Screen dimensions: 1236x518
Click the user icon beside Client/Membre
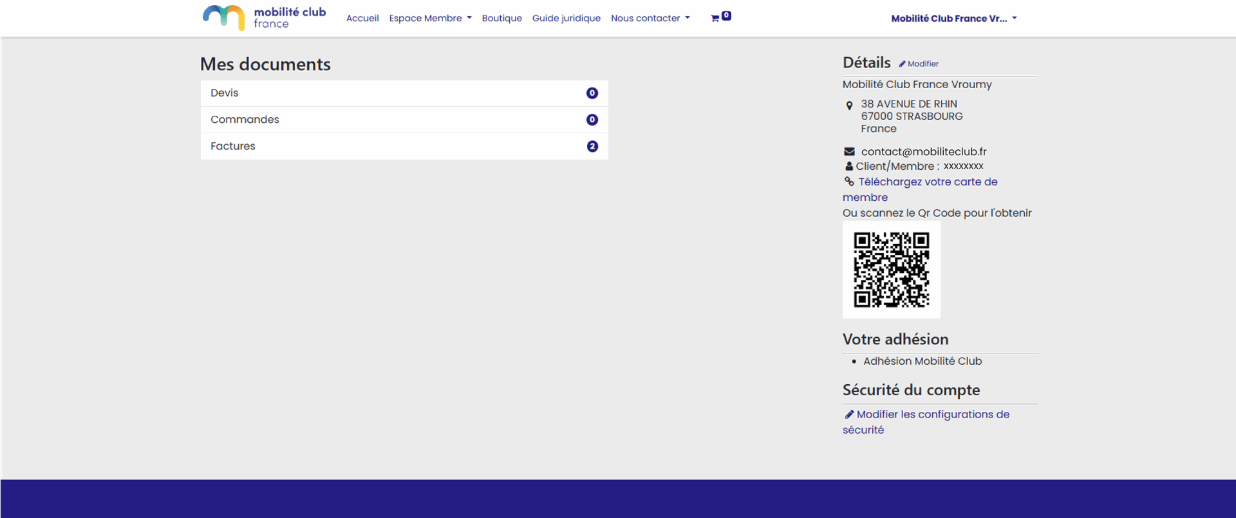849,166
